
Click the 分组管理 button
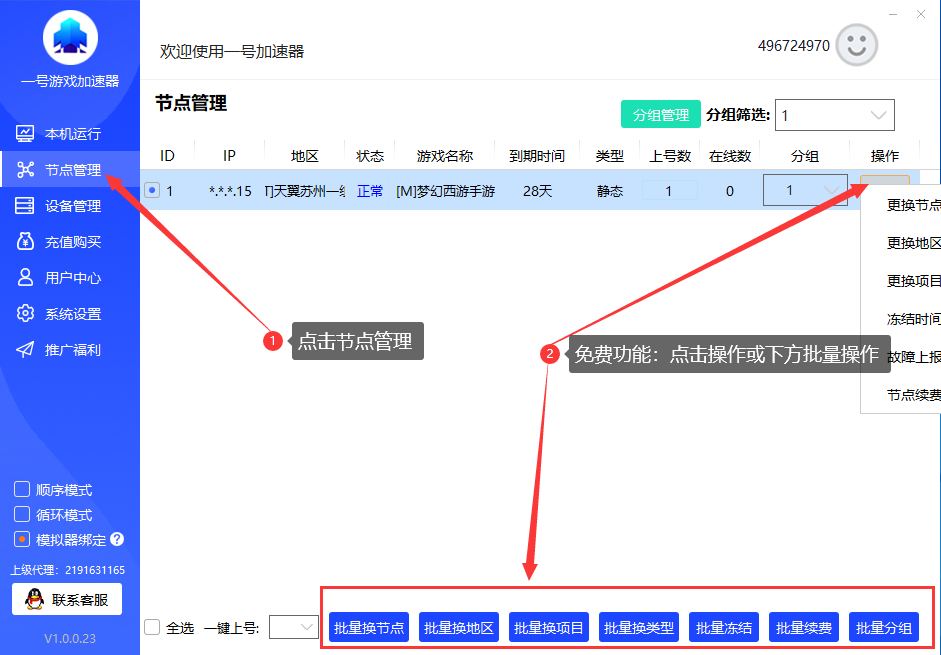pos(661,114)
